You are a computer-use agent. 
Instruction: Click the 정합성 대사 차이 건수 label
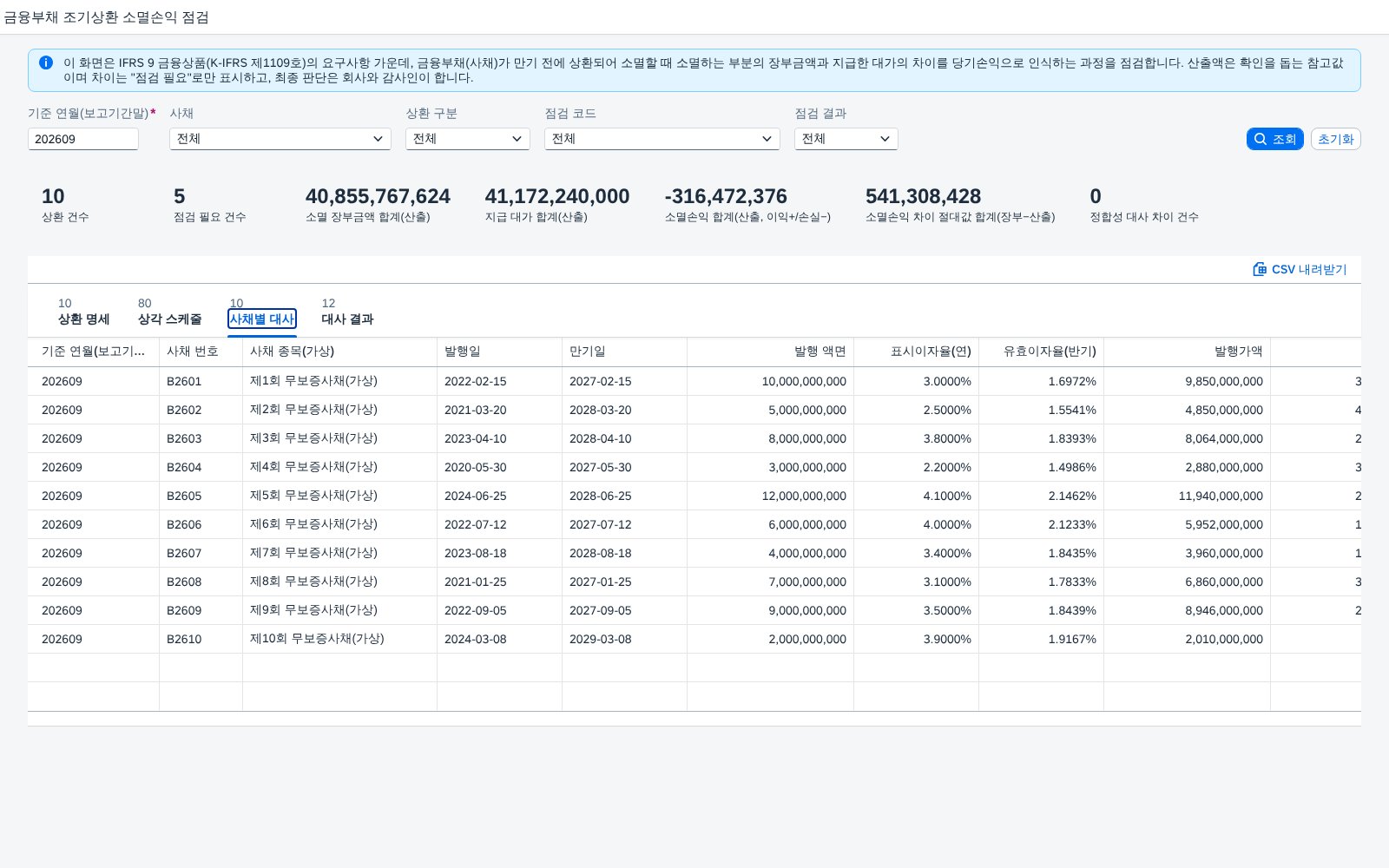(x=1144, y=217)
